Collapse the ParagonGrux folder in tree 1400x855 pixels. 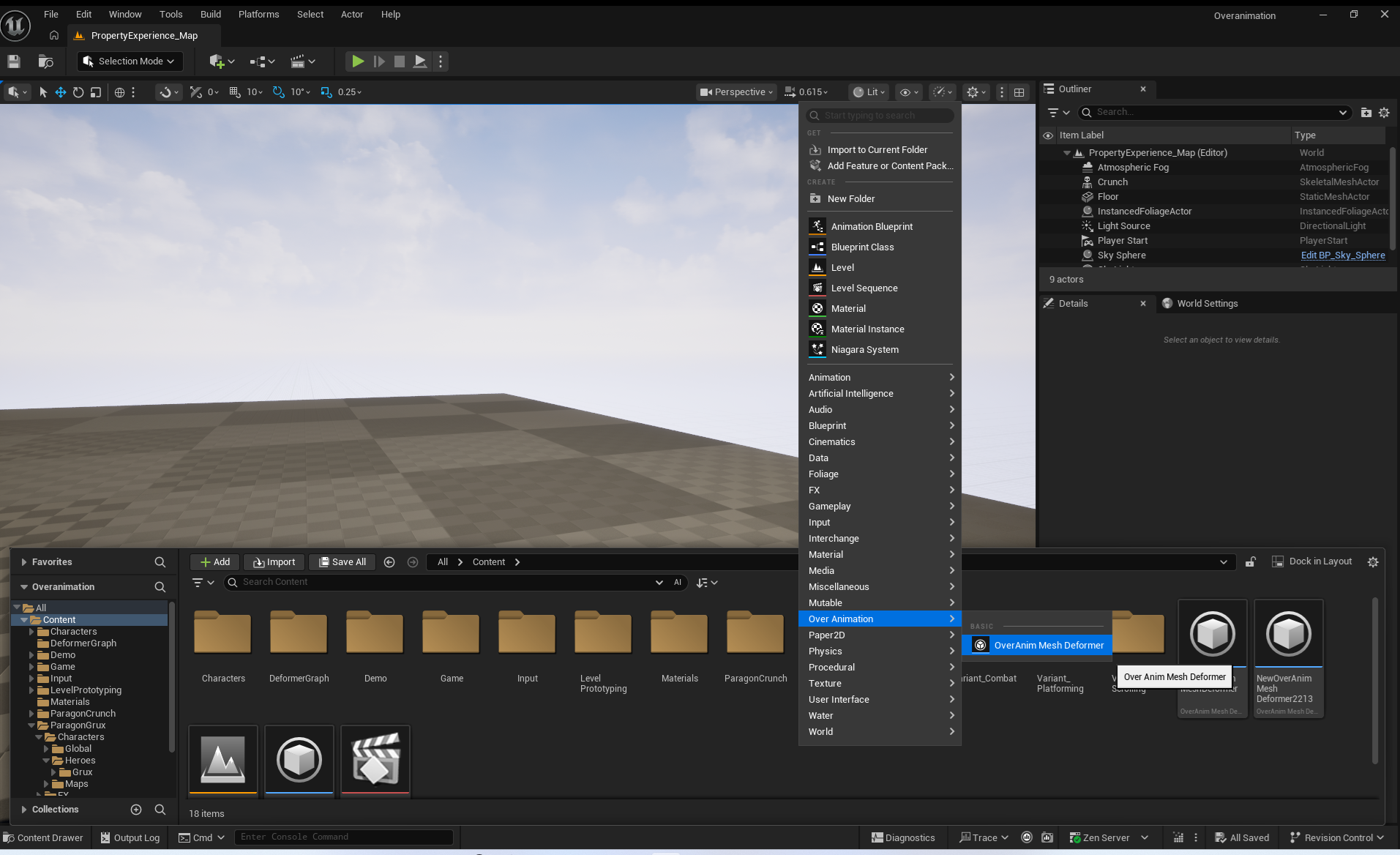[31, 725]
